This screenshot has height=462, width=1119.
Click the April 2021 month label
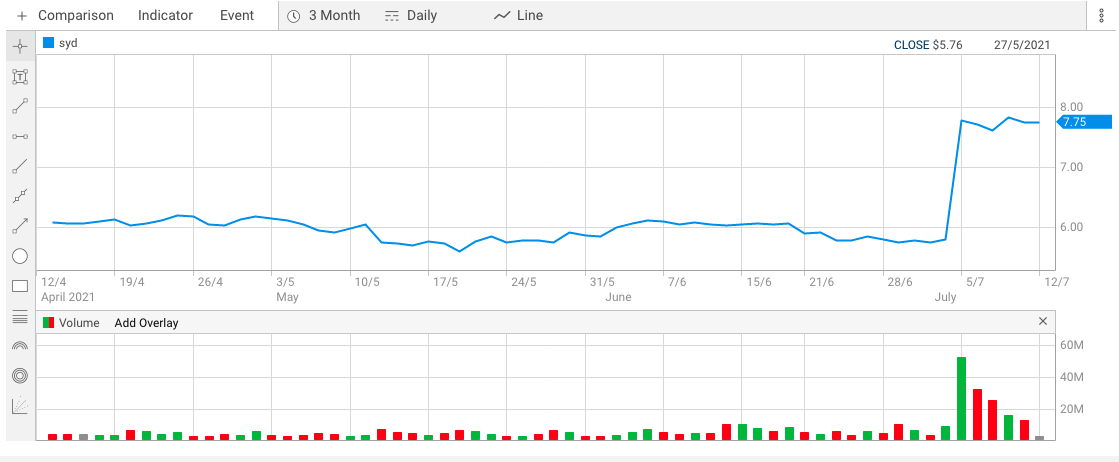point(68,297)
